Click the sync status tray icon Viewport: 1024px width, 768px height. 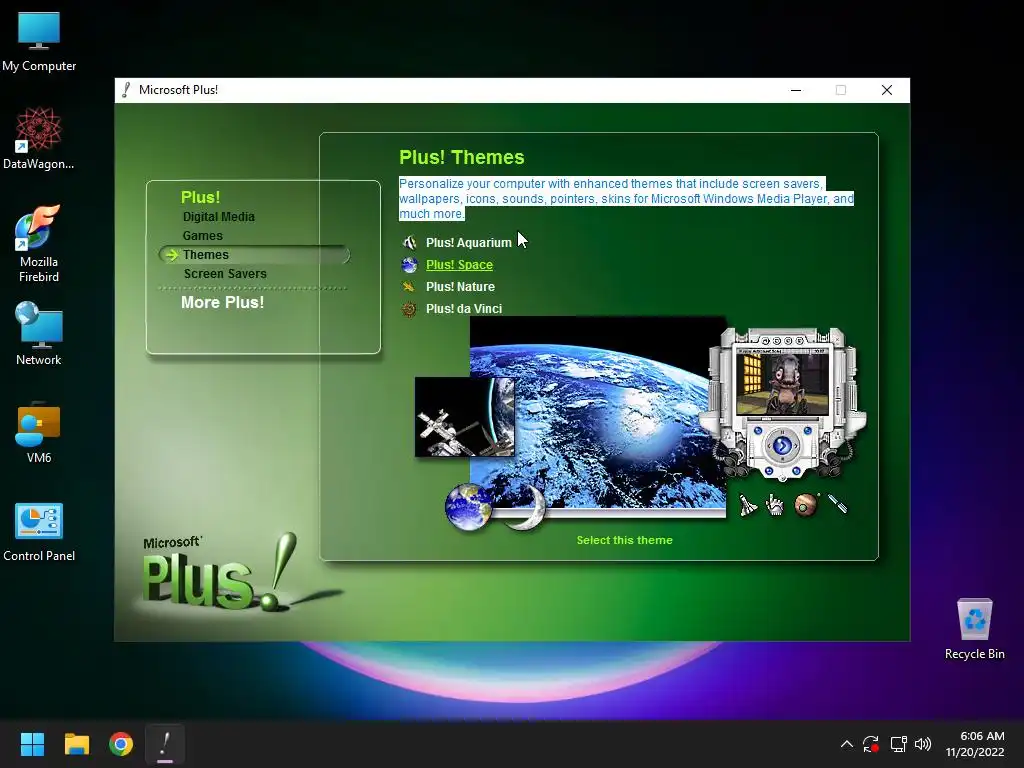(871, 744)
